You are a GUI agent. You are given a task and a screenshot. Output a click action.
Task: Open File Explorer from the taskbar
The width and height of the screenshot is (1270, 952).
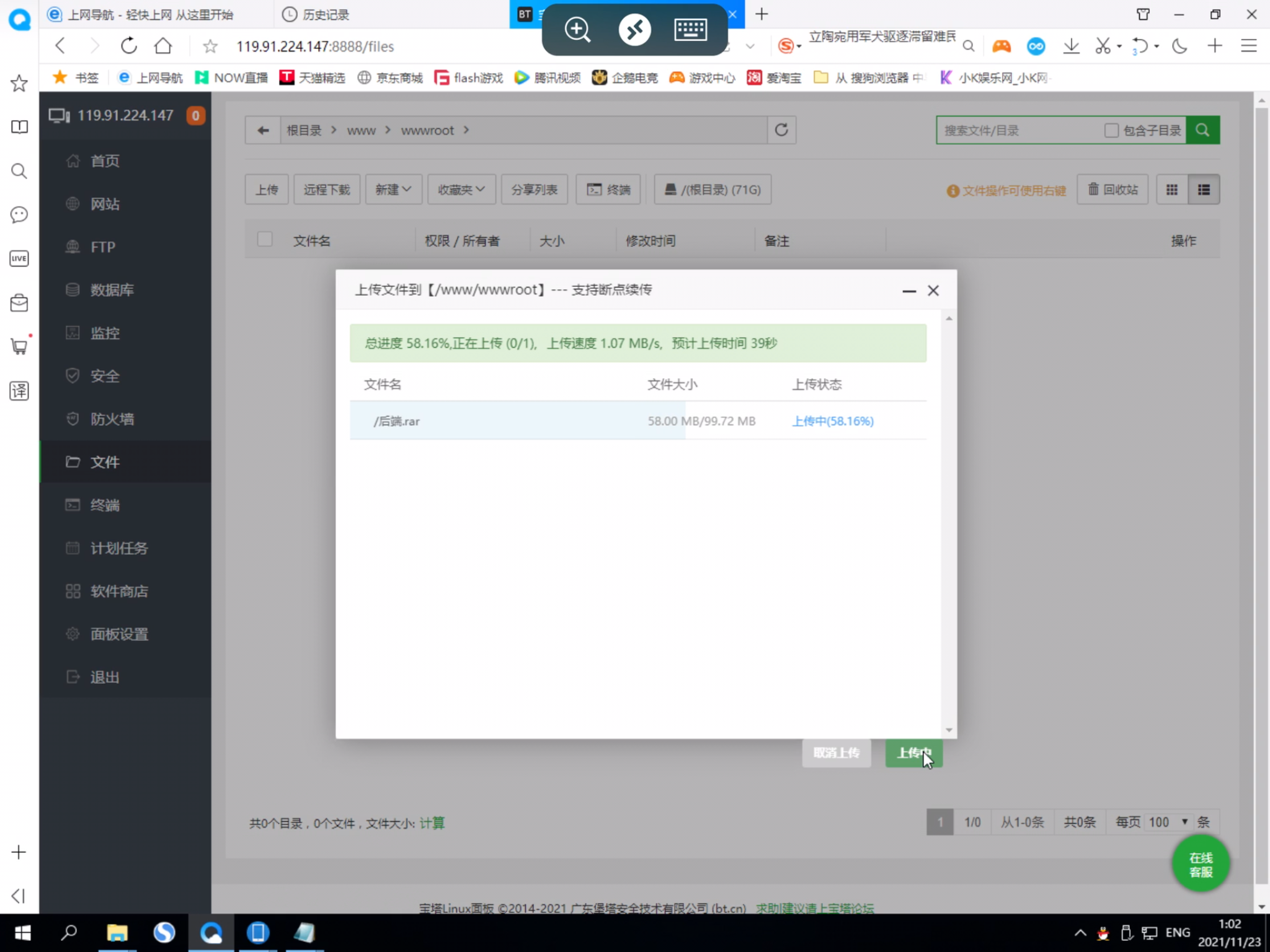coord(117,933)
